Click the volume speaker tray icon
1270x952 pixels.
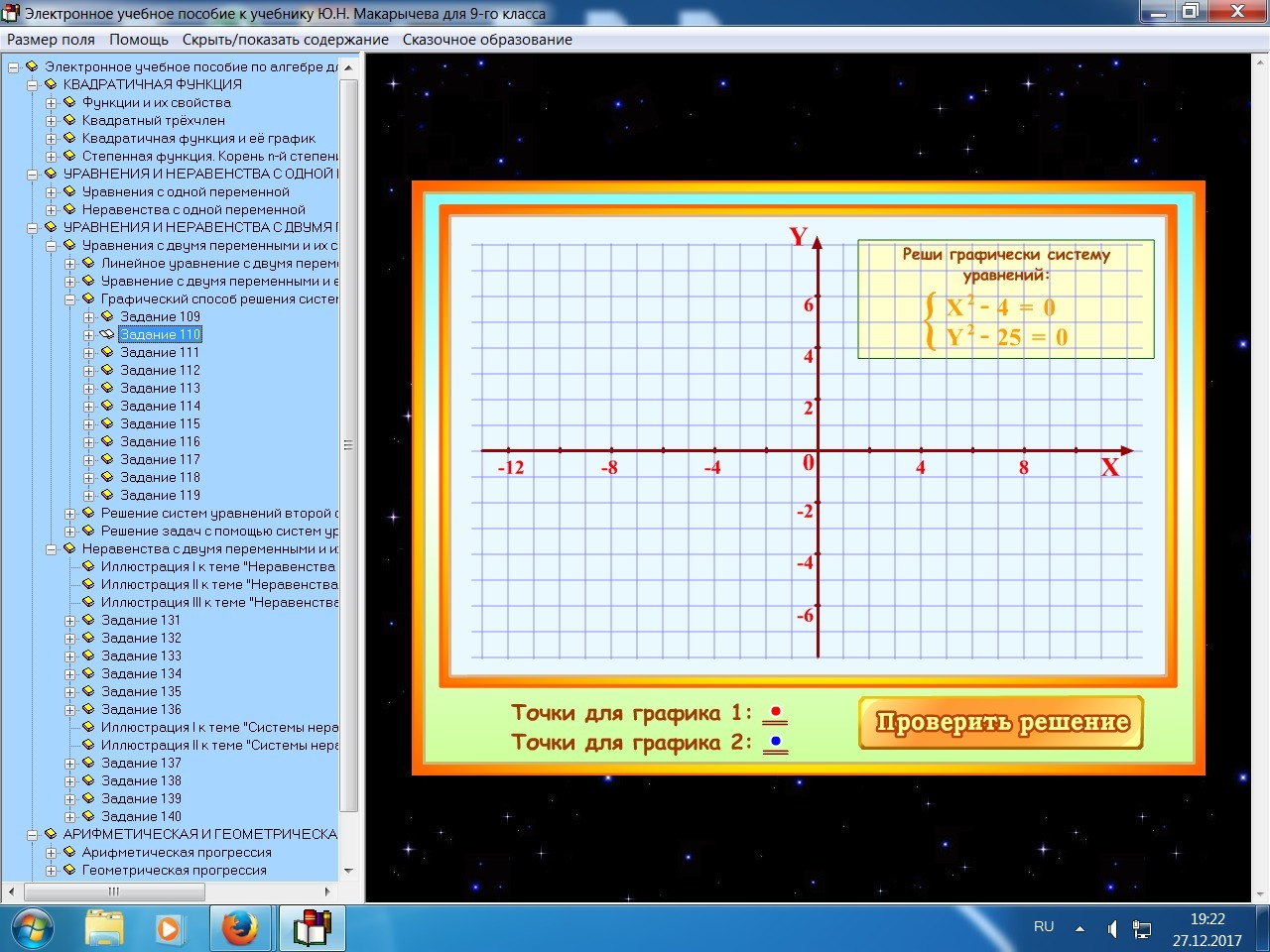[x=1112, y=929]
